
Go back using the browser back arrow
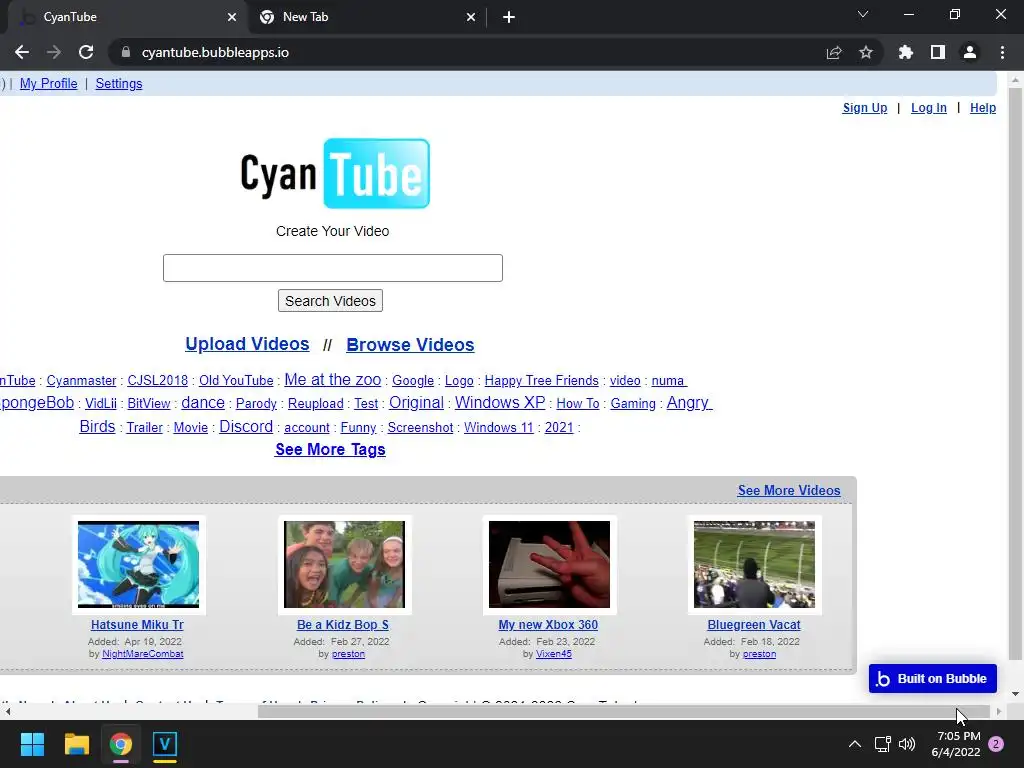pyautogui.click(x=22, y=52)
